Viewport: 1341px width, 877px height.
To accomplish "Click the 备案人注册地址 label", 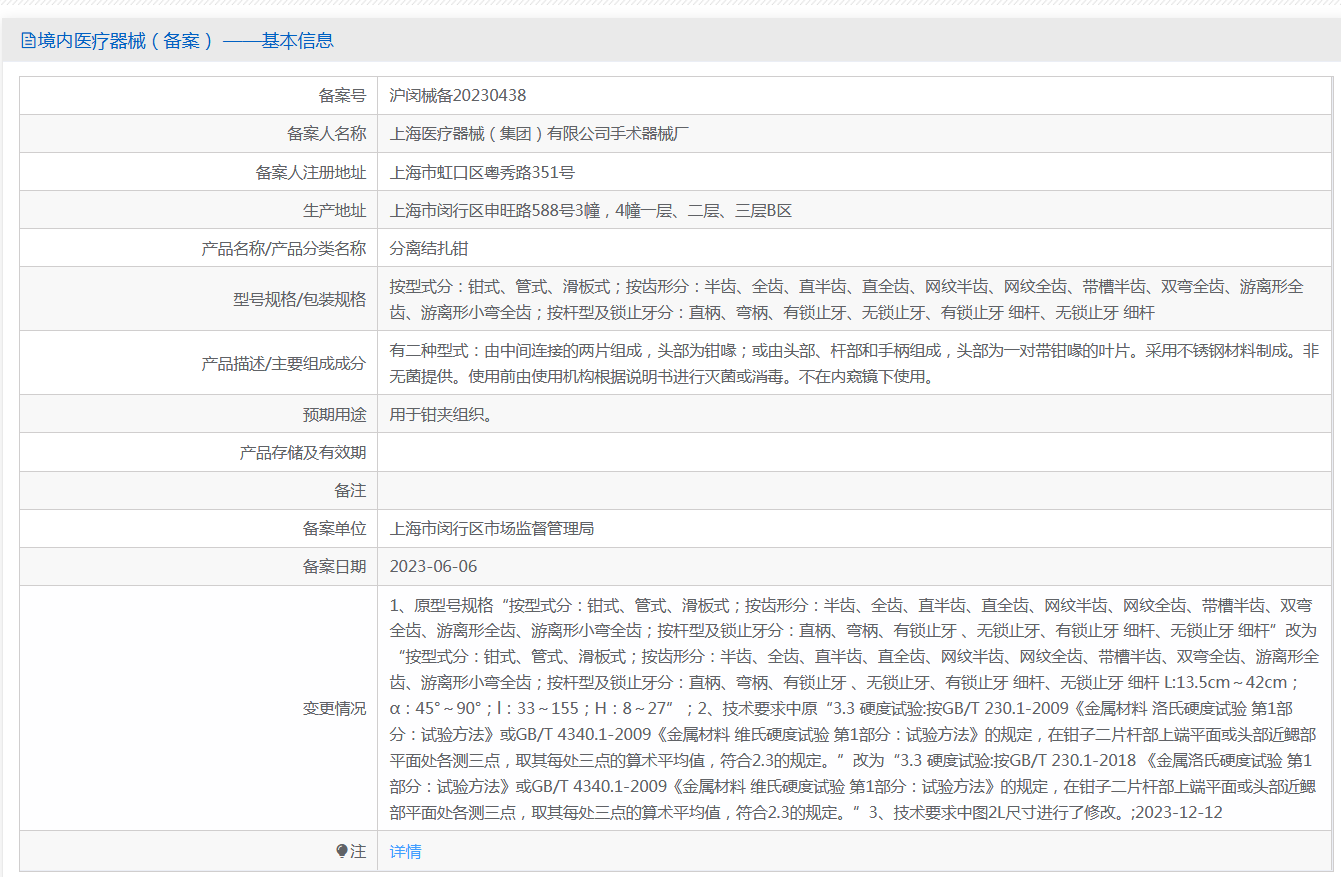I will (311, 172).
